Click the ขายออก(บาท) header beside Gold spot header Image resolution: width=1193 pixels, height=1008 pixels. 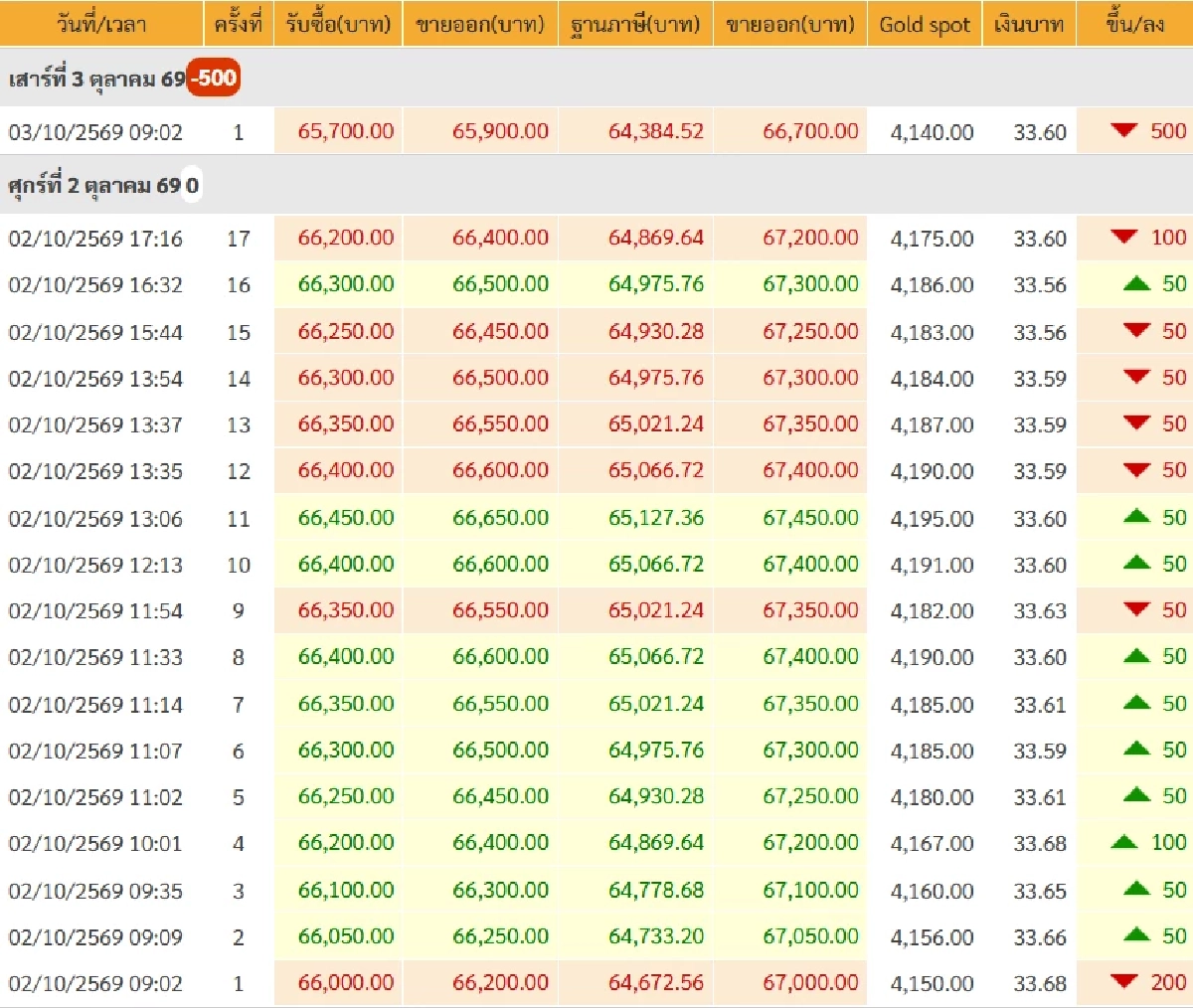tap(790, 23)
